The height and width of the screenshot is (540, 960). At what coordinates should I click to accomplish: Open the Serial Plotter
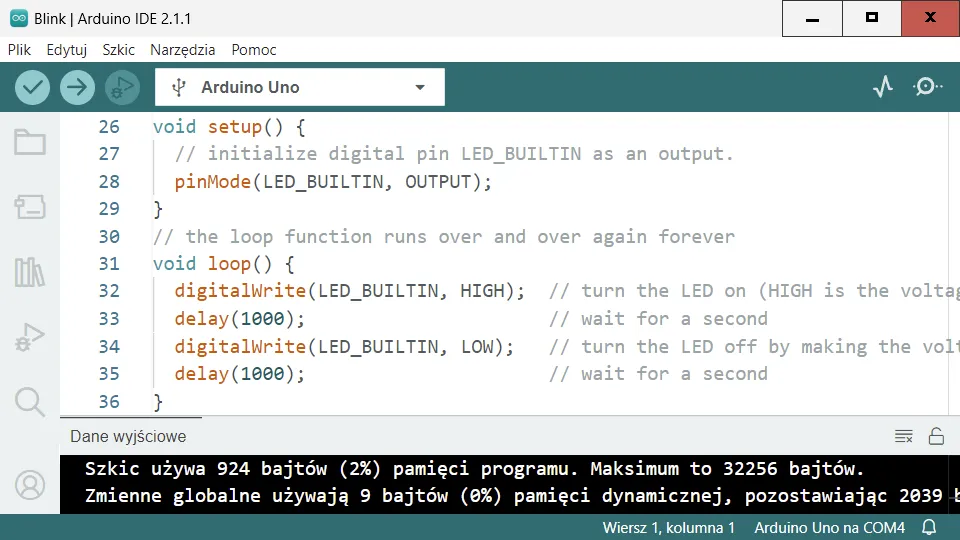point(883,87)
